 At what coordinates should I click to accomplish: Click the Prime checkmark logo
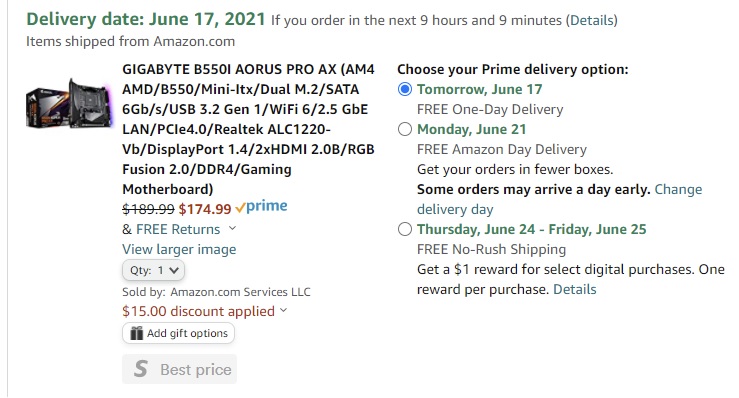tap(262, 207)
